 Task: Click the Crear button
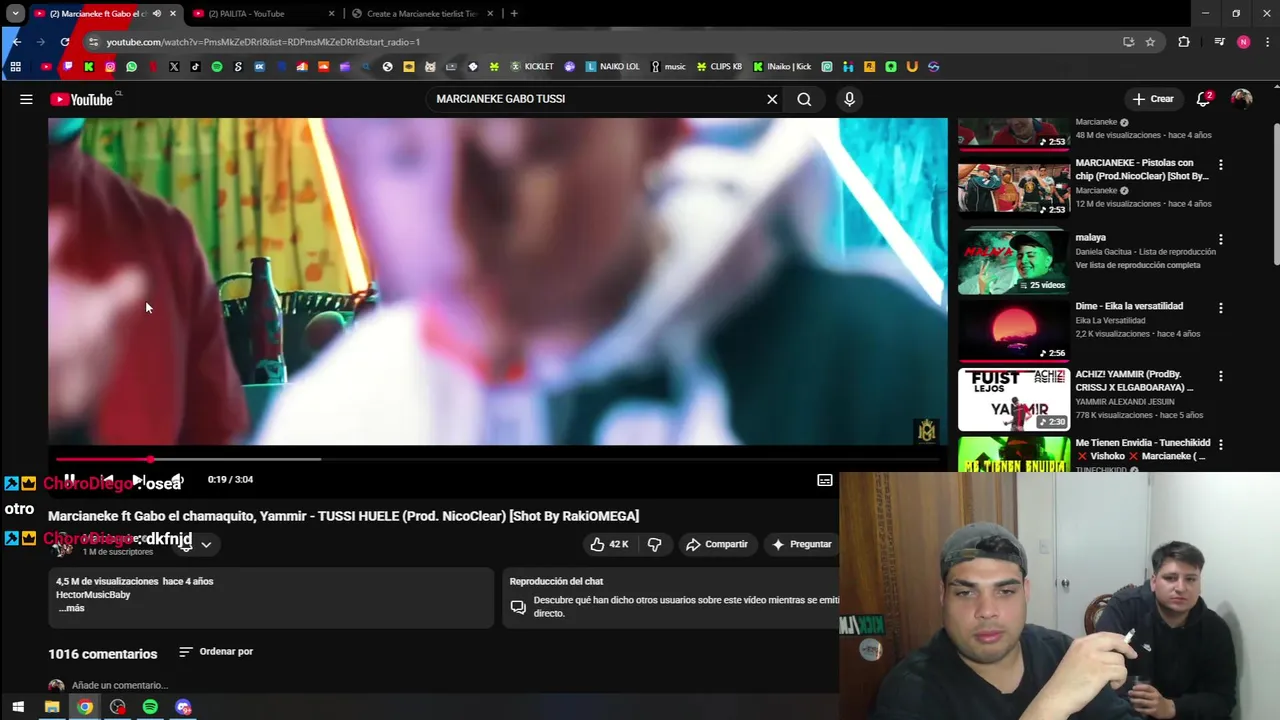point(1153,99)
